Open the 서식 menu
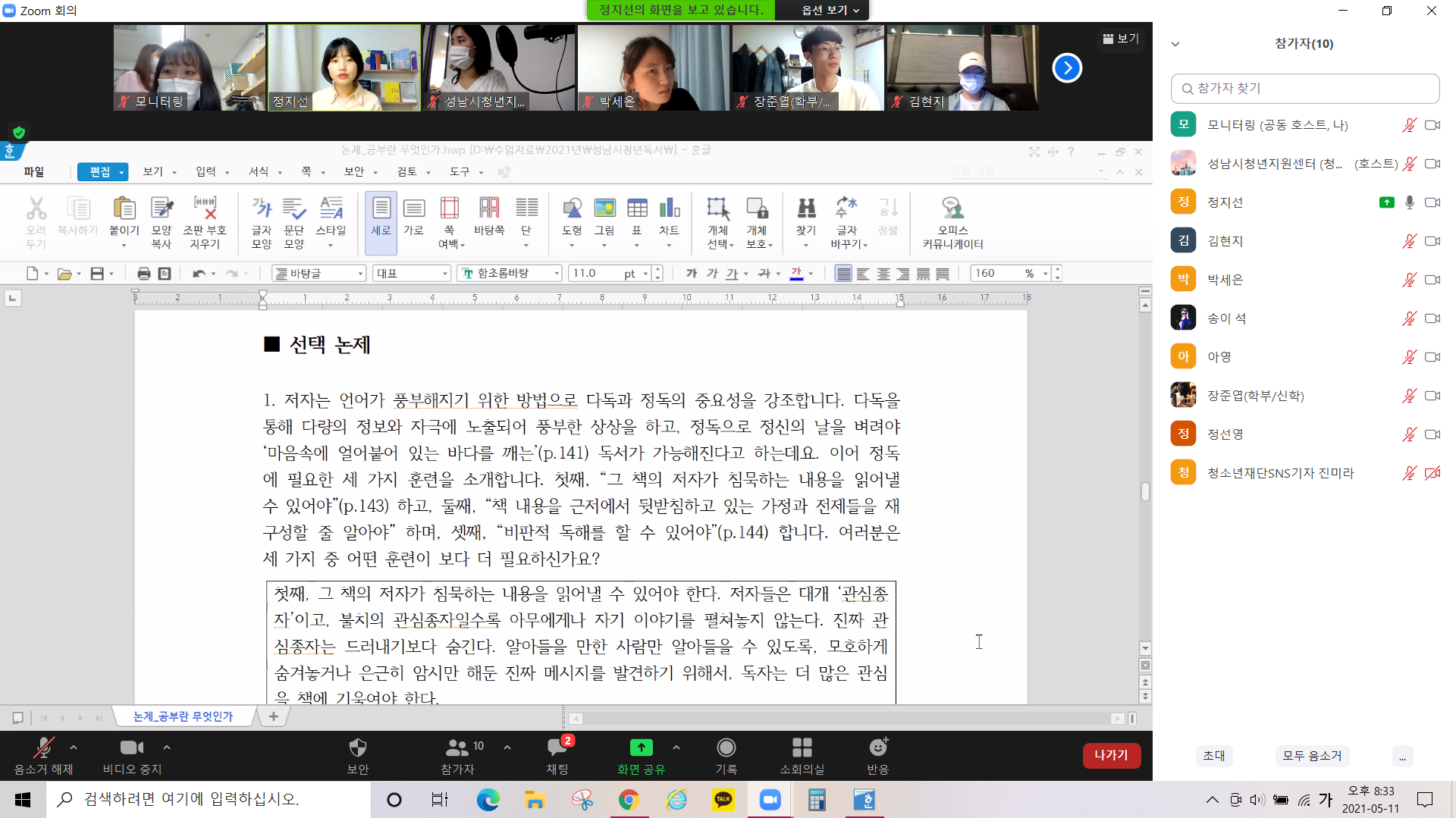The height and width of the screenshot is (818, 1456). [x=265, y=172]
